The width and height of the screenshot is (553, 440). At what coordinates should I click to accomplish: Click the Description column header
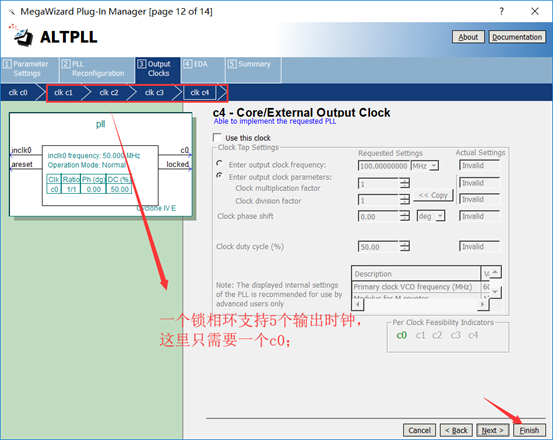pyautogui.click(x=416, y=274)
